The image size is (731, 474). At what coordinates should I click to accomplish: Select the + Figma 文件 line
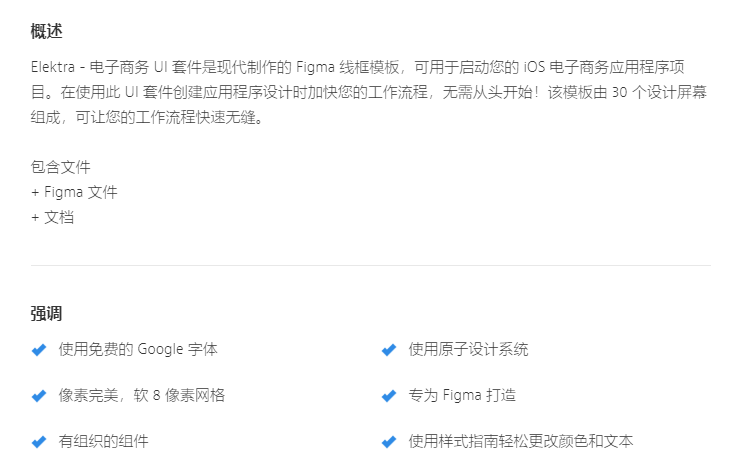click(74, 192)
